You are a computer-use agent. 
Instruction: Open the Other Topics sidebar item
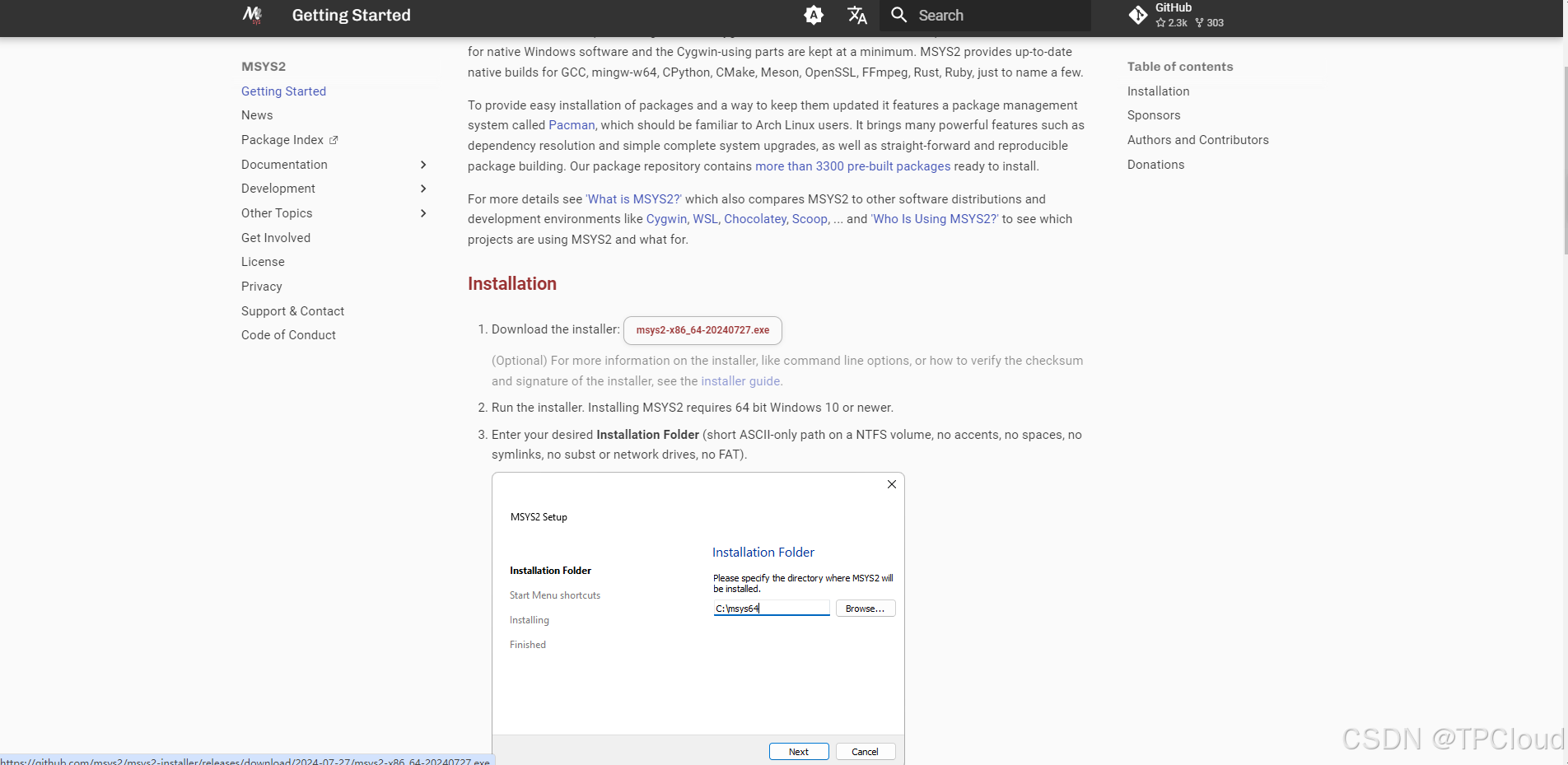click(x=277, y=213)
